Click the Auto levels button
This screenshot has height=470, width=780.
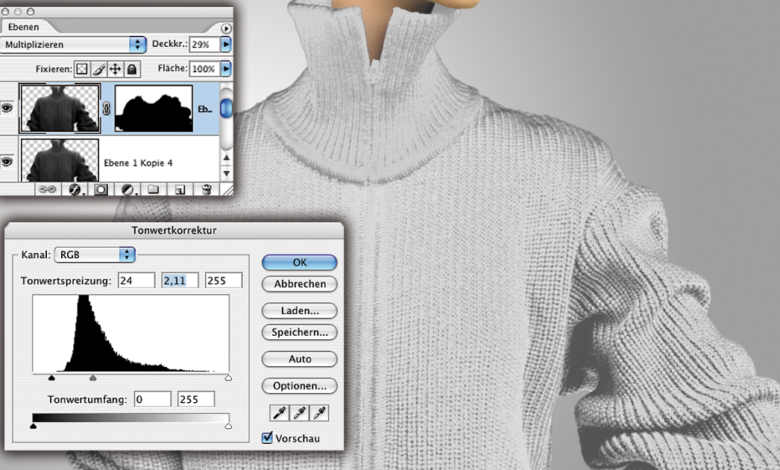pyautogui.click(x=299, y=359)
